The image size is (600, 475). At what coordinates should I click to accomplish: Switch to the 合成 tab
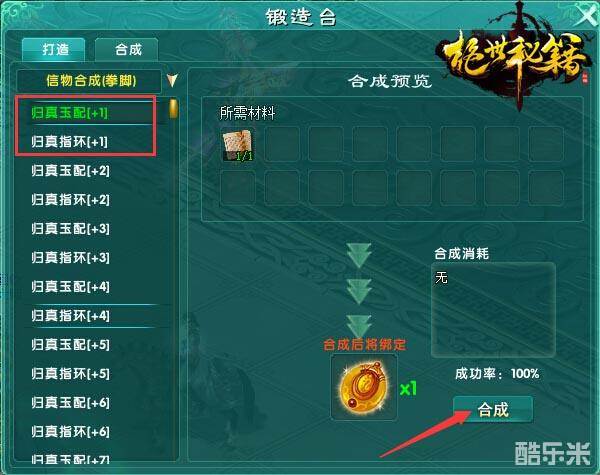127,49
